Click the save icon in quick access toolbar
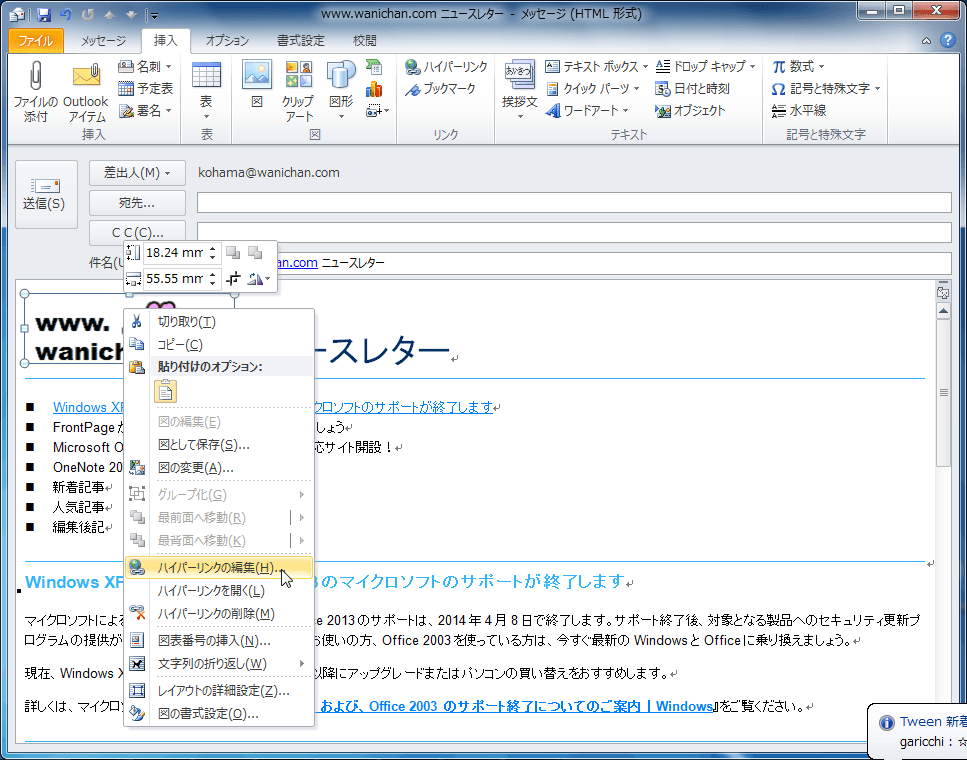Screen dimensions: 967x760 [43, 14]
